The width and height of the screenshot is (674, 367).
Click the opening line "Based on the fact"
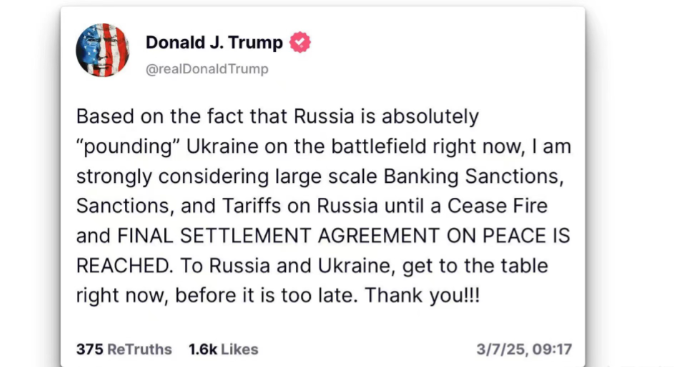(x=160, y=116)
